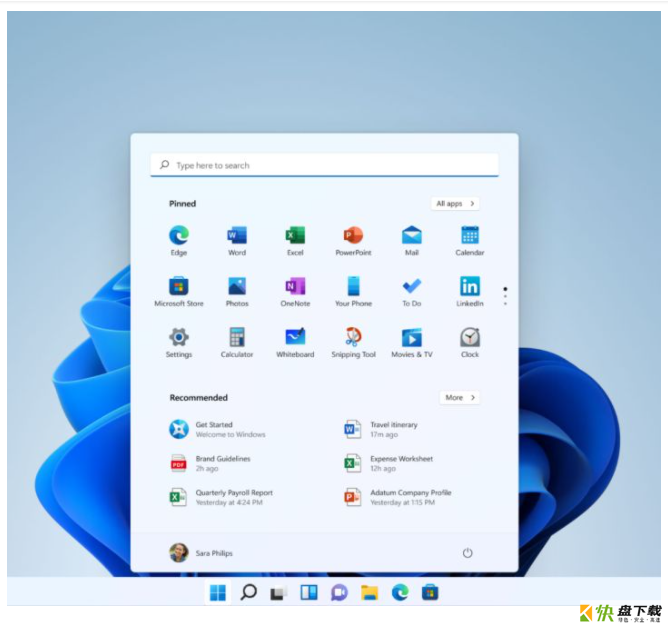Open the Edge pinned app
Image resolution: width=668 pixels, height=631 pixels.
(179, 240)
